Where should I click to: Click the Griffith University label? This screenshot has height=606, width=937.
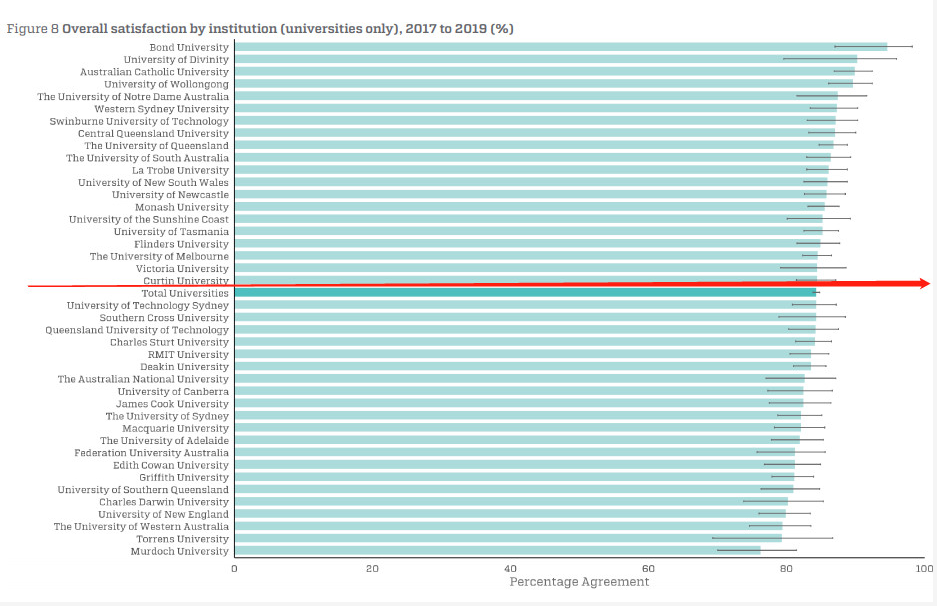click(x=184, y=477)
